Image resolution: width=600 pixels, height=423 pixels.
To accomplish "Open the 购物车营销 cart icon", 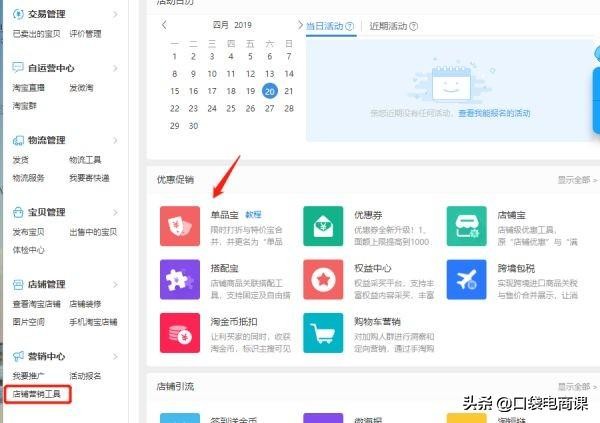I will [x=323, y=333].
